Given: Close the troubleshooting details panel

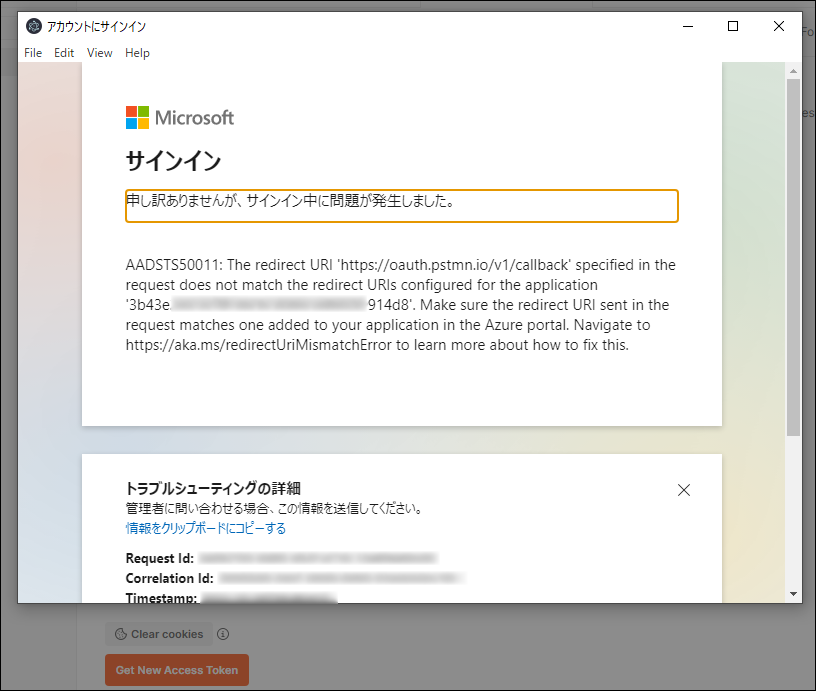Looking at the screenshot, I should pos(684,490).
